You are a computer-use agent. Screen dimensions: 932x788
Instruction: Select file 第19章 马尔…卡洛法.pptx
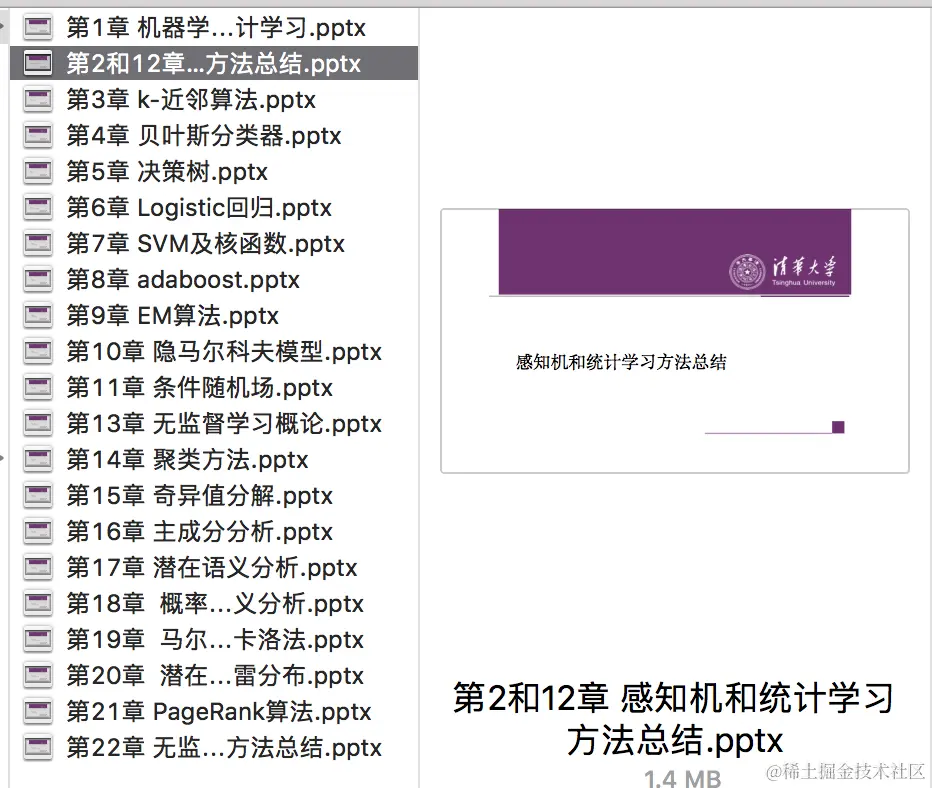tap(214, 639)
